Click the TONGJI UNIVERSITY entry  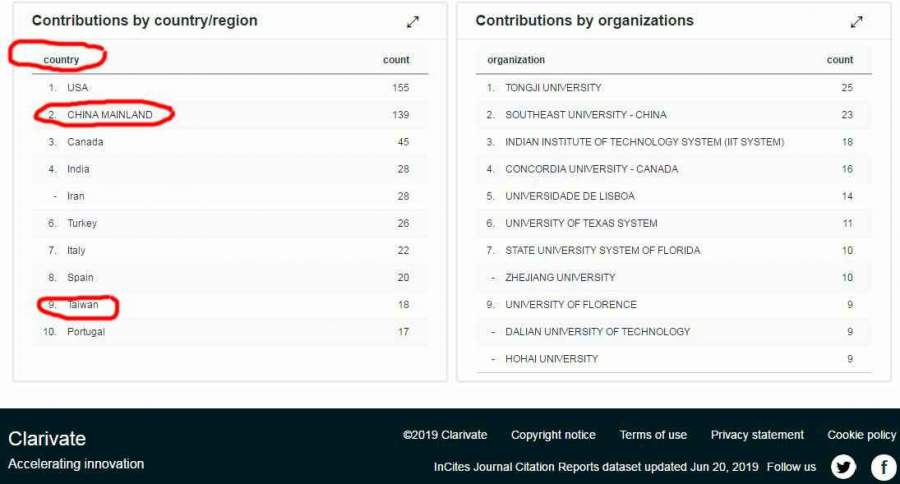coord(553,88)
